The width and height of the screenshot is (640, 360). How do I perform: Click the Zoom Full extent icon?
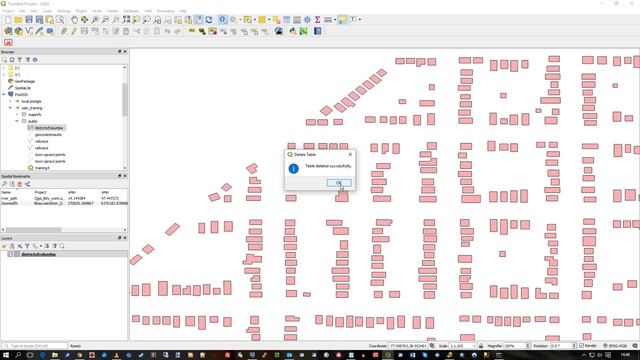[126, 20]
